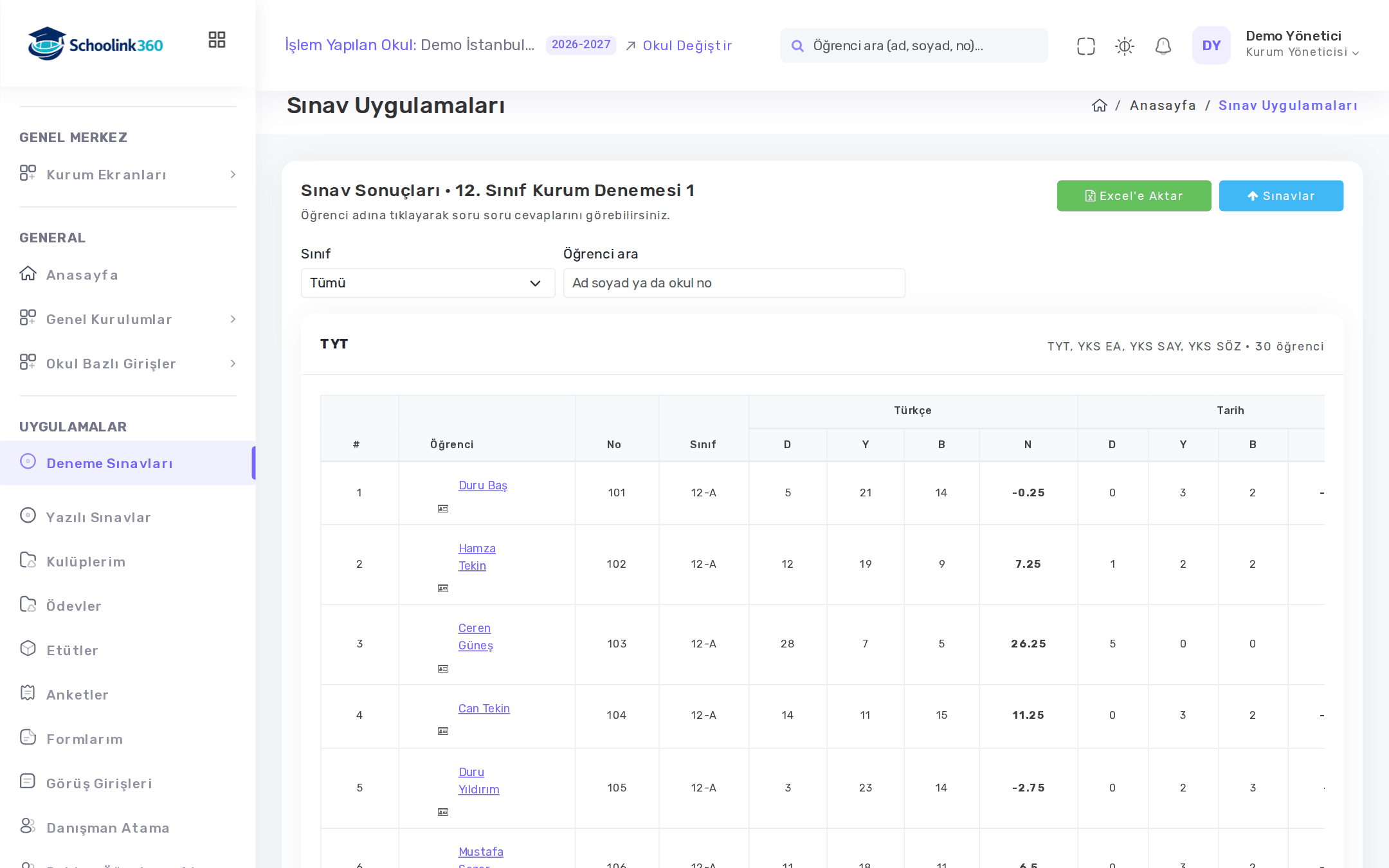The image size is (1389, 868).
Task: Open student Can Tekin details
Action: point(484,709)
